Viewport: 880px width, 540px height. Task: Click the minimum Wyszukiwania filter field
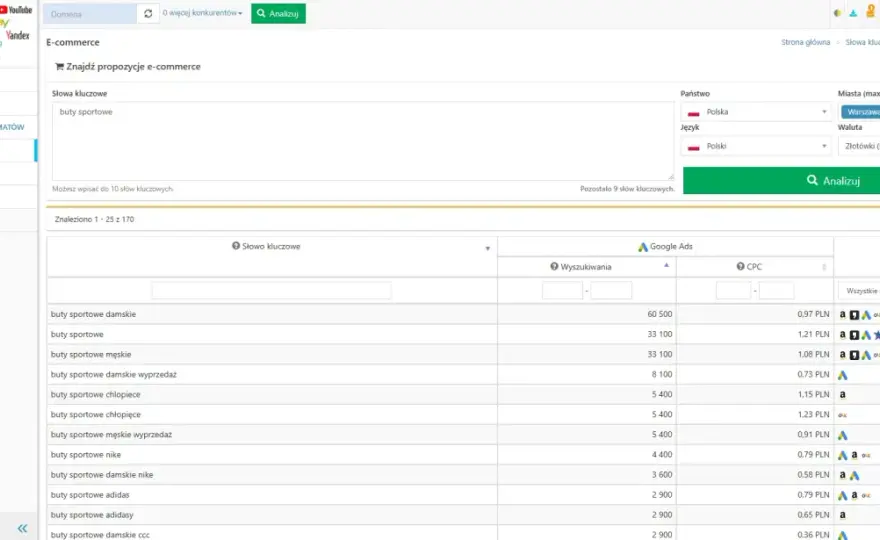click(x=562, y=290)
